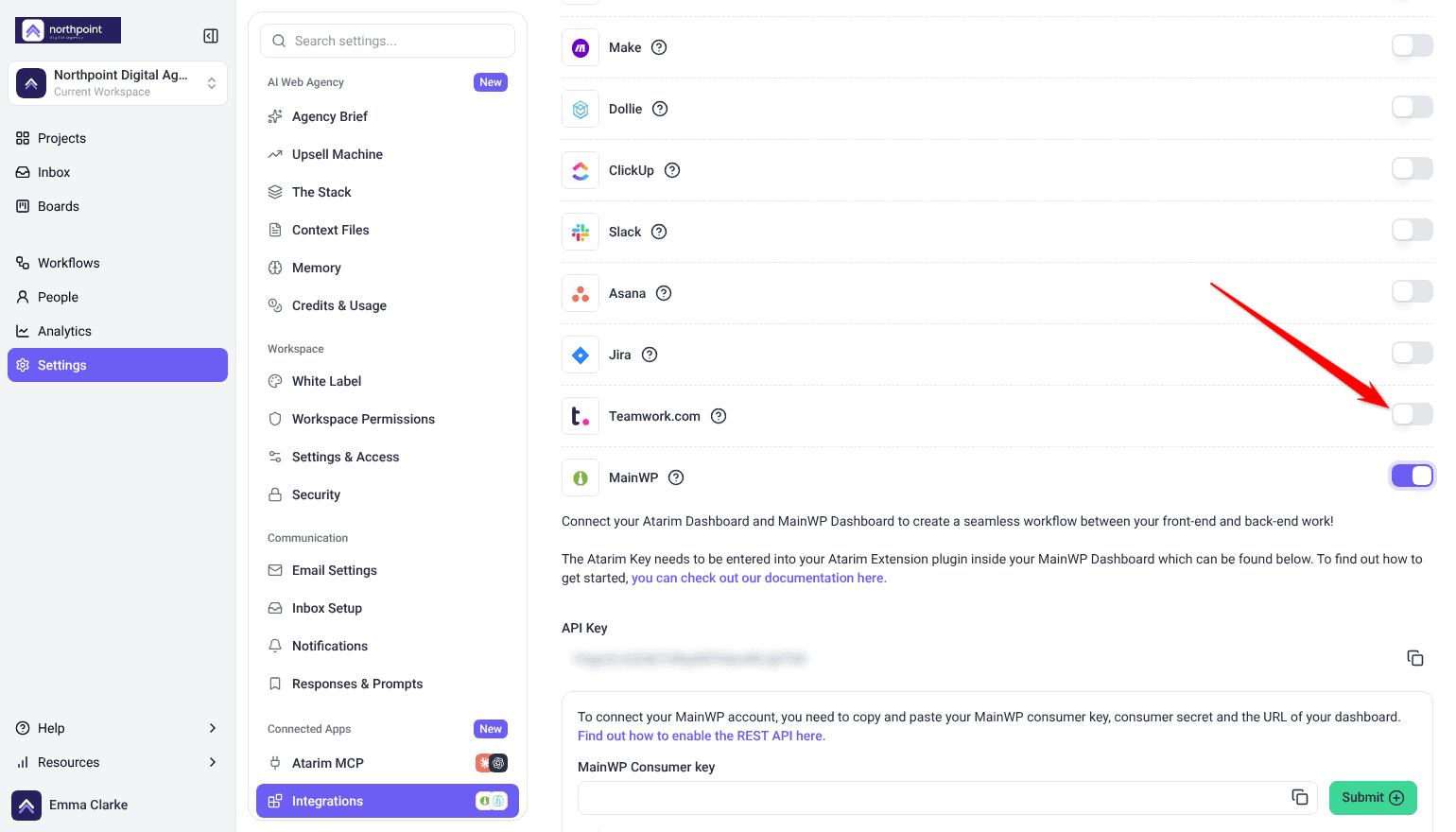Open the Northpoint Digital workspace switcher

117,83
